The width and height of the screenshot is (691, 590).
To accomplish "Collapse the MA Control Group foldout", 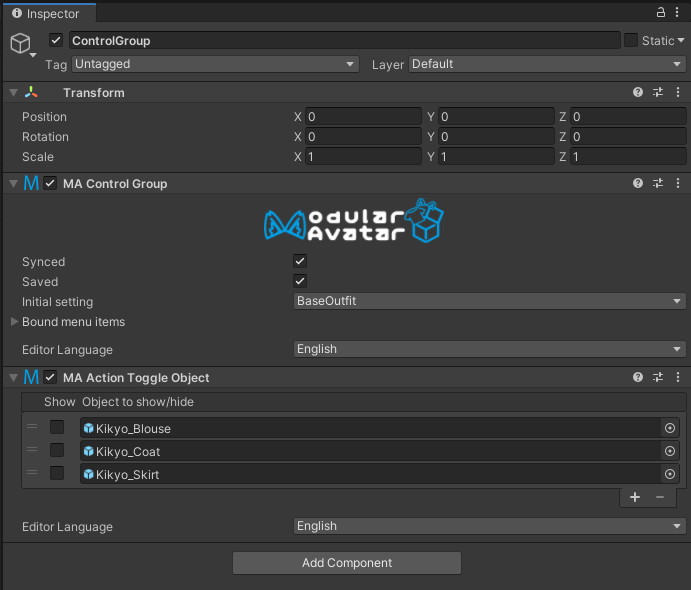I will [14, 183].
